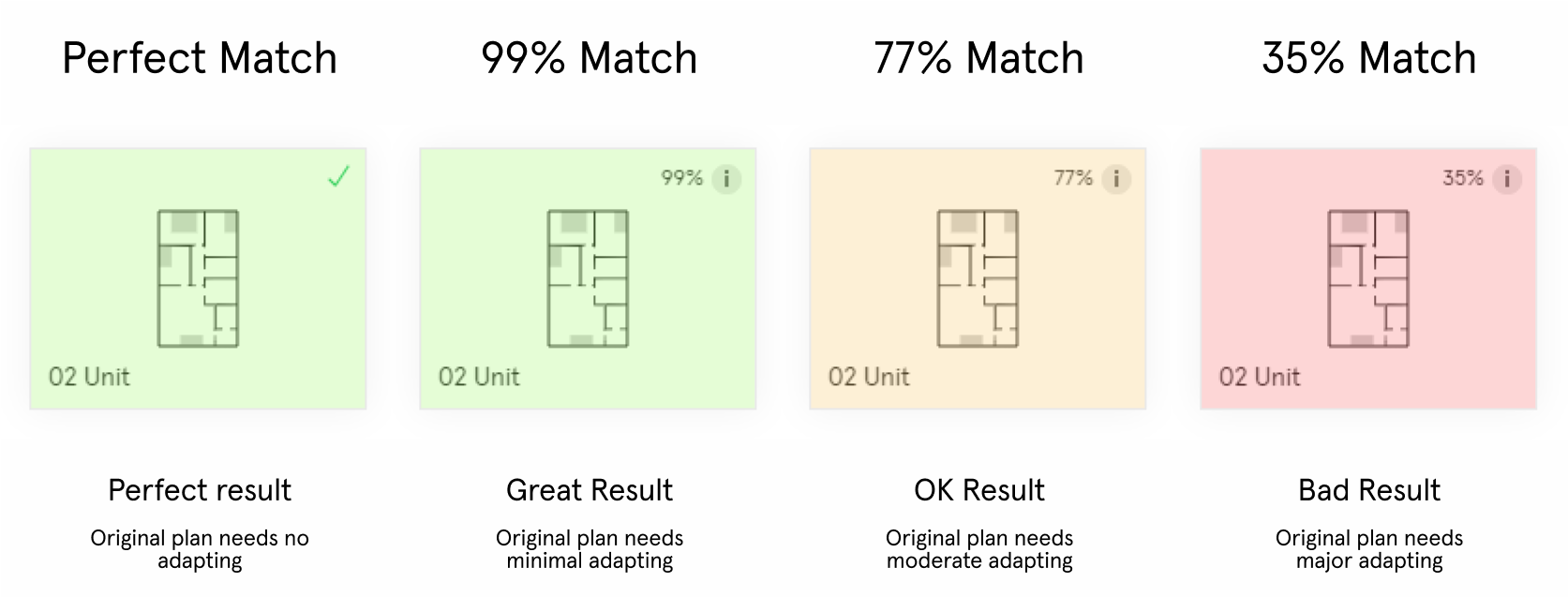Click the floor plan icon in the red card

pos(1368,278)
